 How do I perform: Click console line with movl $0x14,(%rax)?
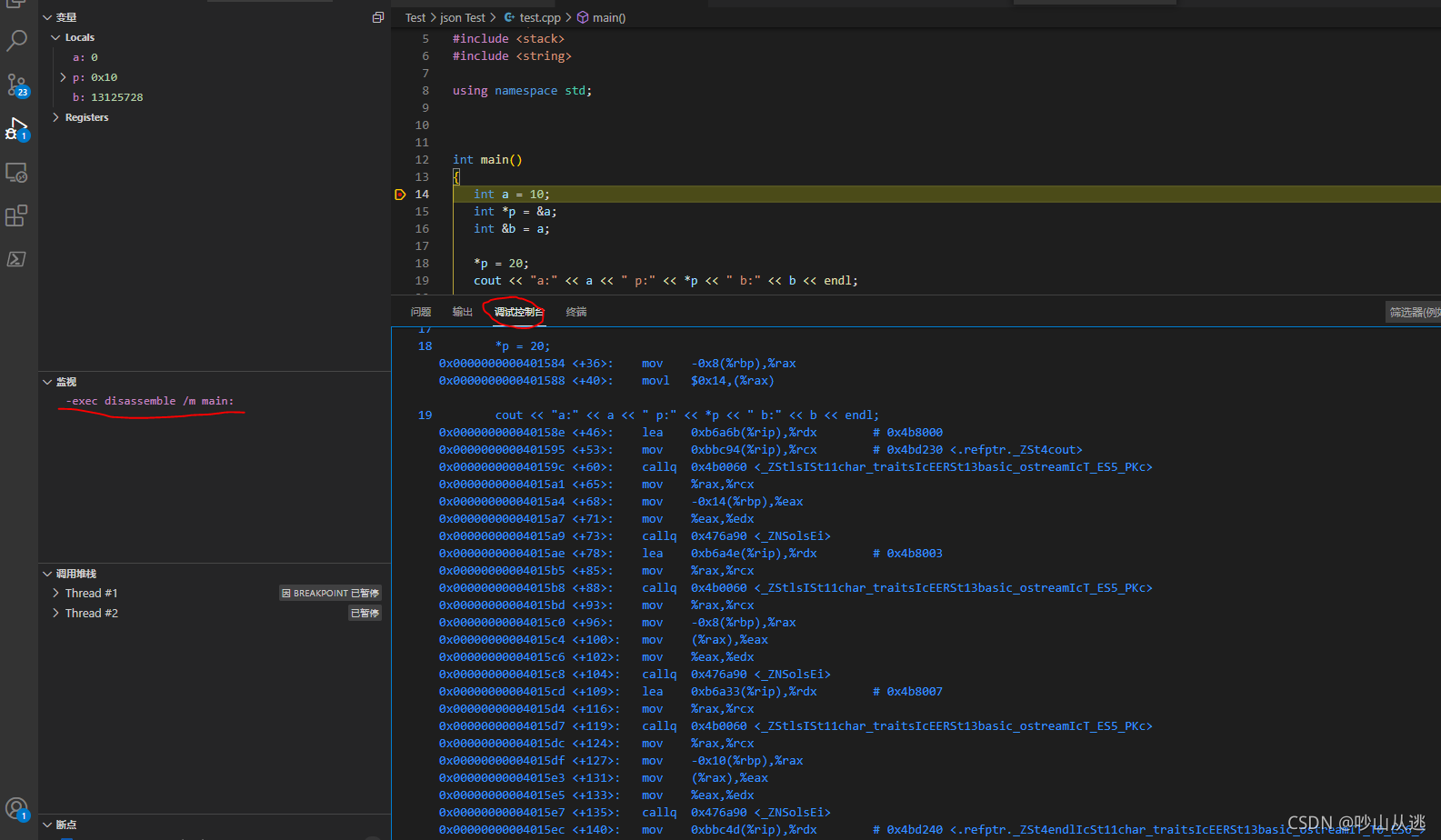tap(606, 381)
